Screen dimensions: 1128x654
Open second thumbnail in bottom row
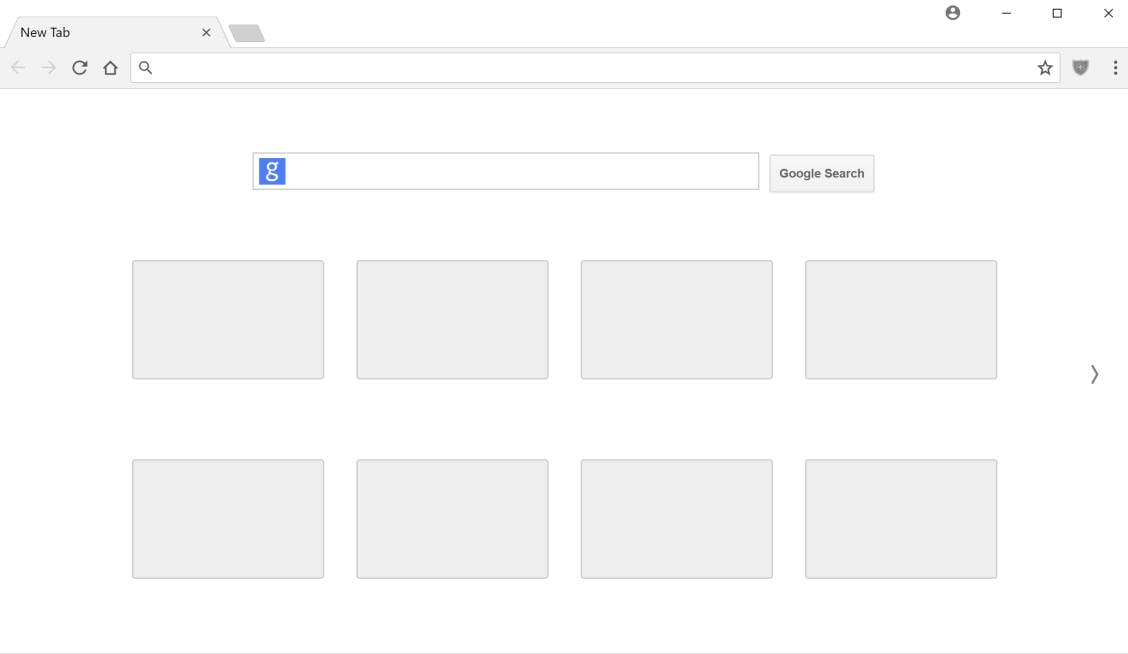tap(452, 519)
